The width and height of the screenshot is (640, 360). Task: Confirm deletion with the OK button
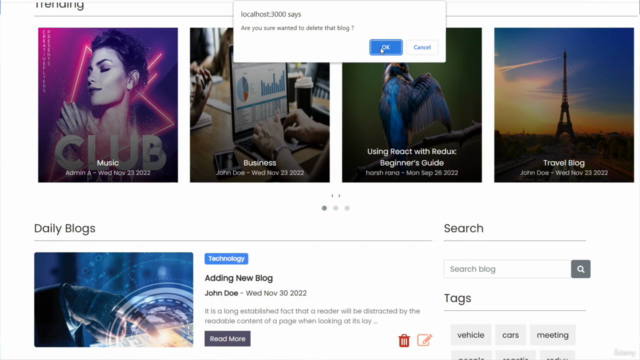coord(386,47)
